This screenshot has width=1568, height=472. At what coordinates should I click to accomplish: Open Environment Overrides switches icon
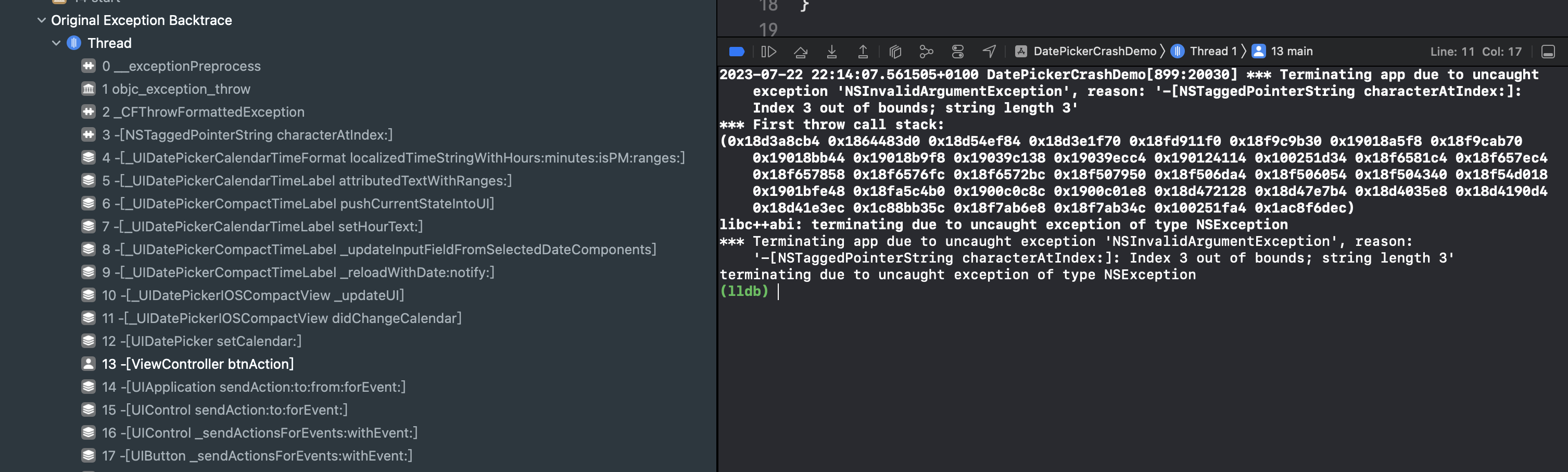click(957, 52)
